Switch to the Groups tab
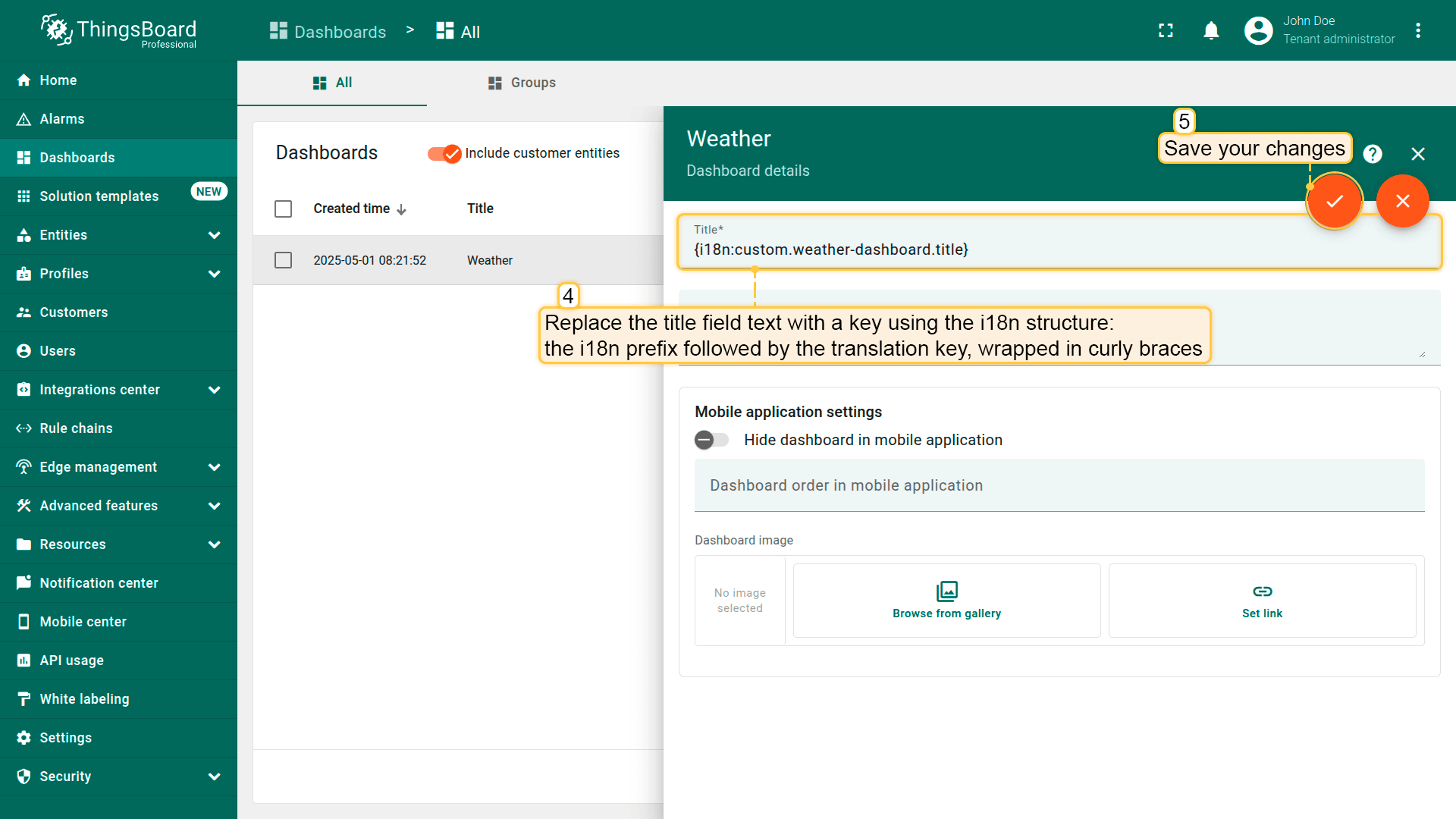 pos(522,83)
